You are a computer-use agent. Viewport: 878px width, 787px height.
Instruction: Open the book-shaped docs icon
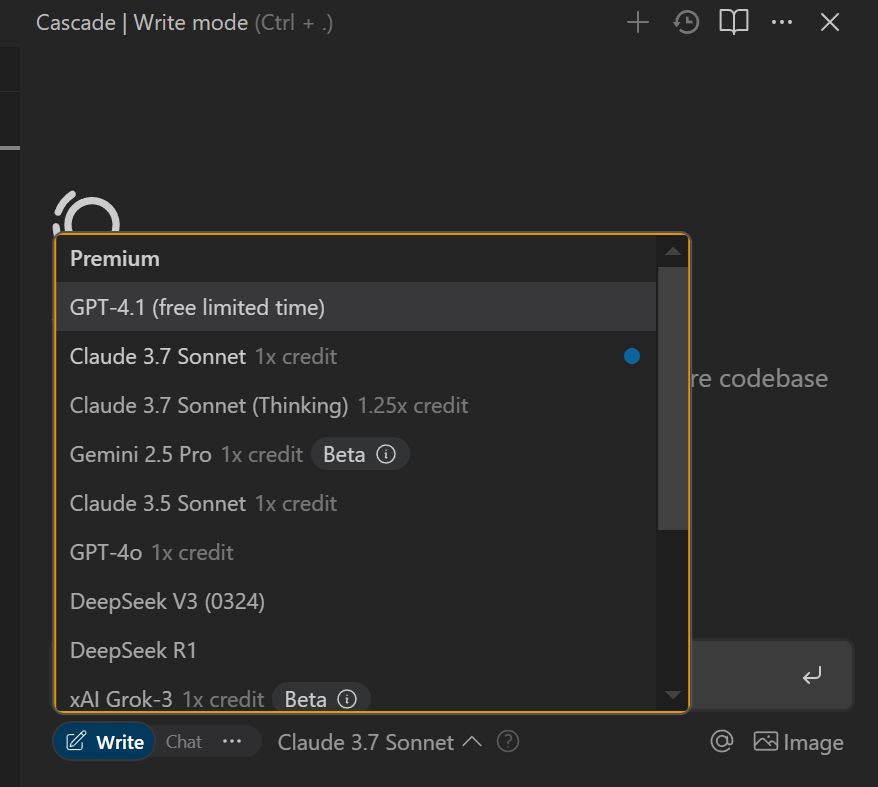tap(734, 22)
